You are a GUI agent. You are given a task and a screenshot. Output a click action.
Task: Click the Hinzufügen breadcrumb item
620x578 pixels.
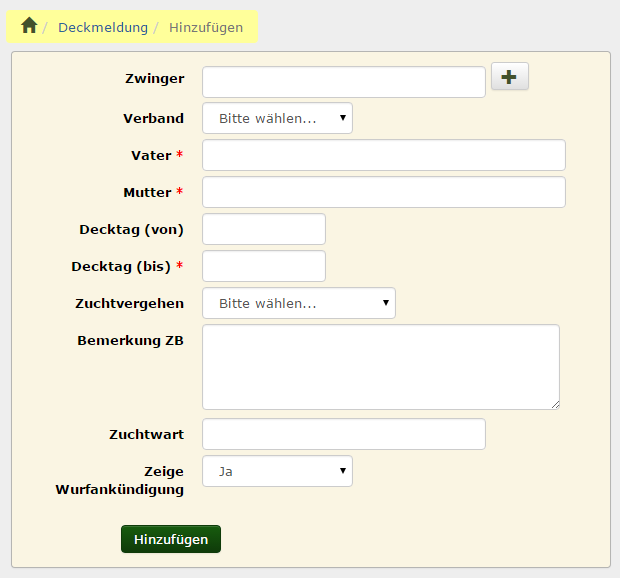point(206,28)
